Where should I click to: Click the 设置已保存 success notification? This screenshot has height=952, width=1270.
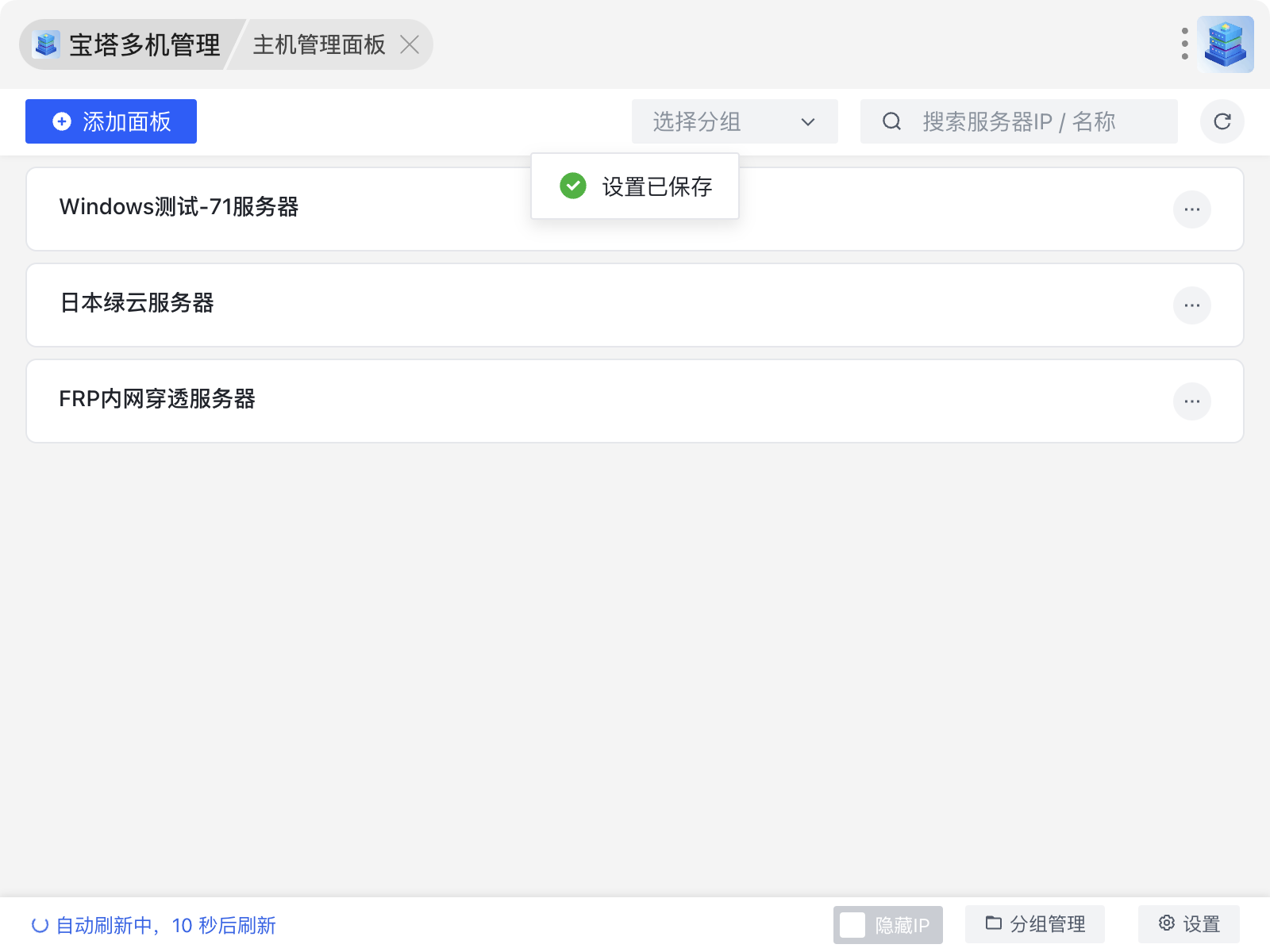click(x=635, y=186)
